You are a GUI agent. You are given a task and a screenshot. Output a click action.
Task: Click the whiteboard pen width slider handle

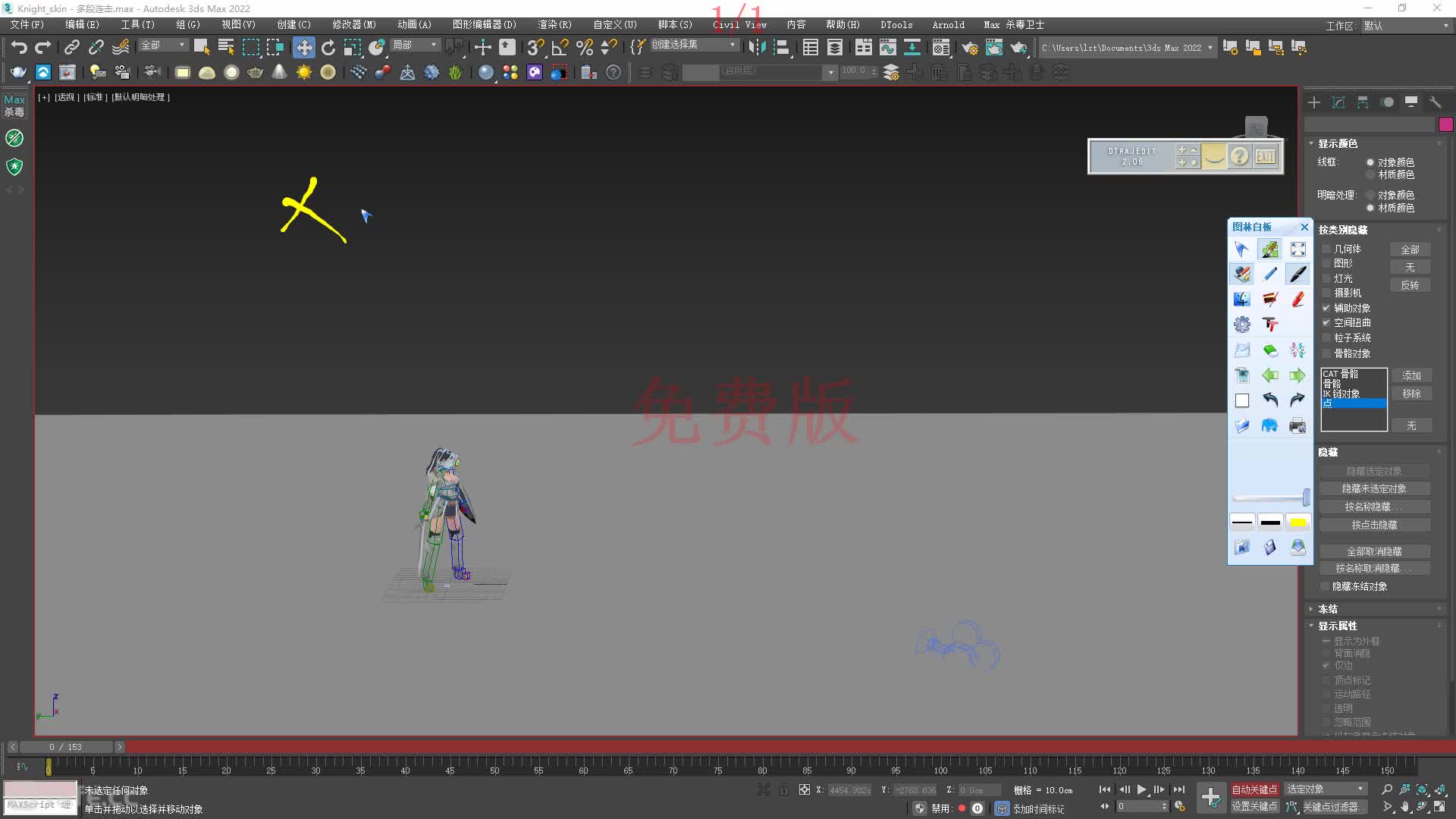[1306, 497]
